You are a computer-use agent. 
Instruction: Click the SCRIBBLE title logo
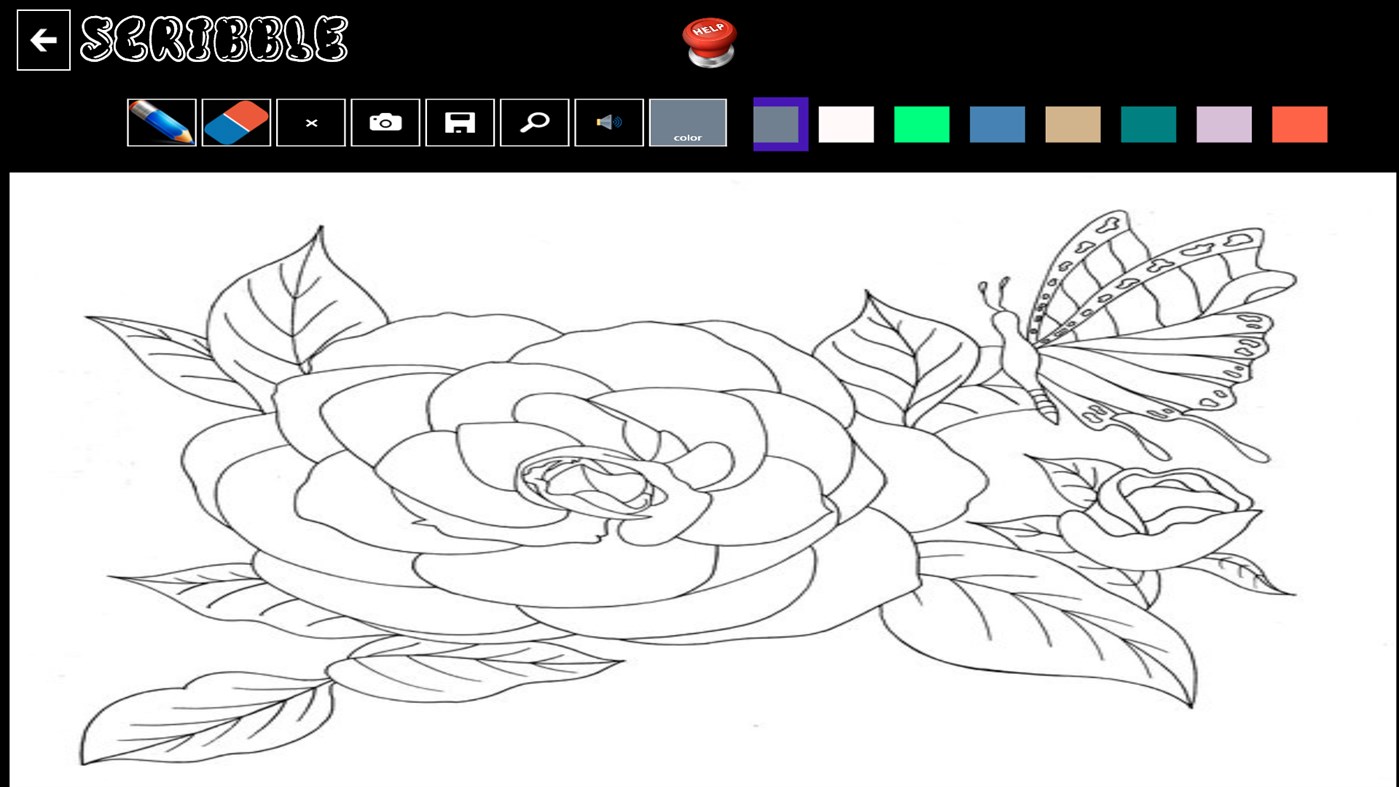(x=213, y=42)
